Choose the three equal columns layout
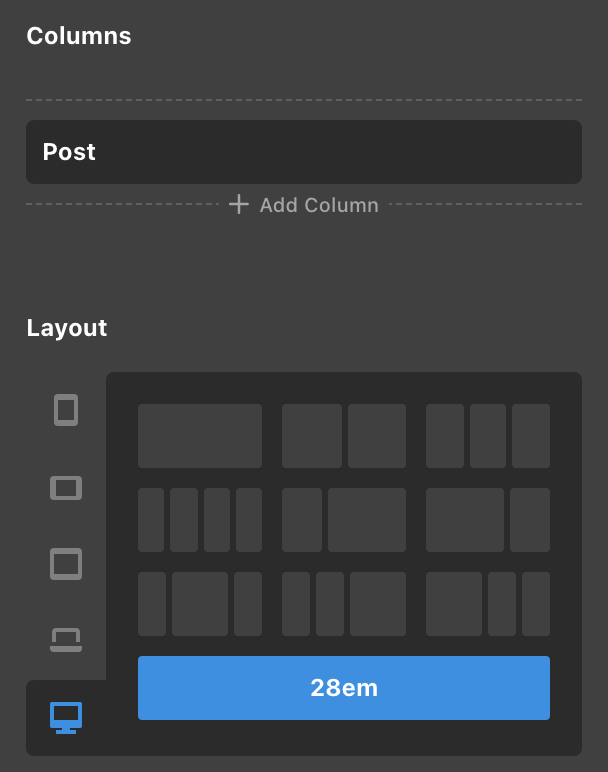 coord(488,436)
